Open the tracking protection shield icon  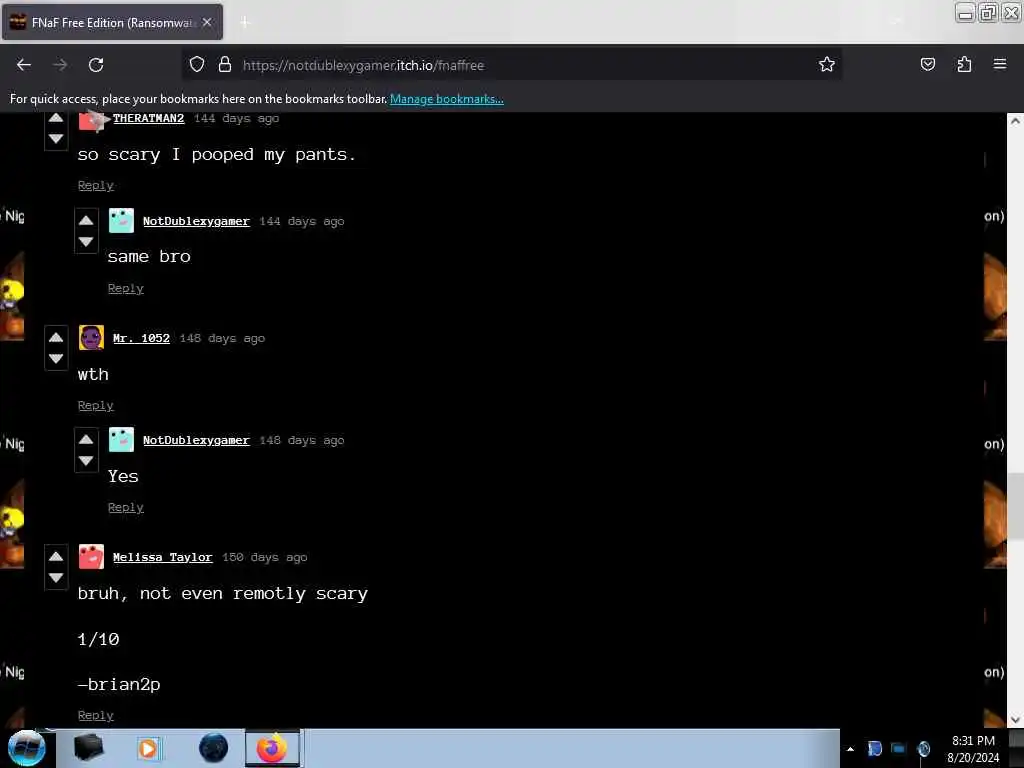point(197,65)
